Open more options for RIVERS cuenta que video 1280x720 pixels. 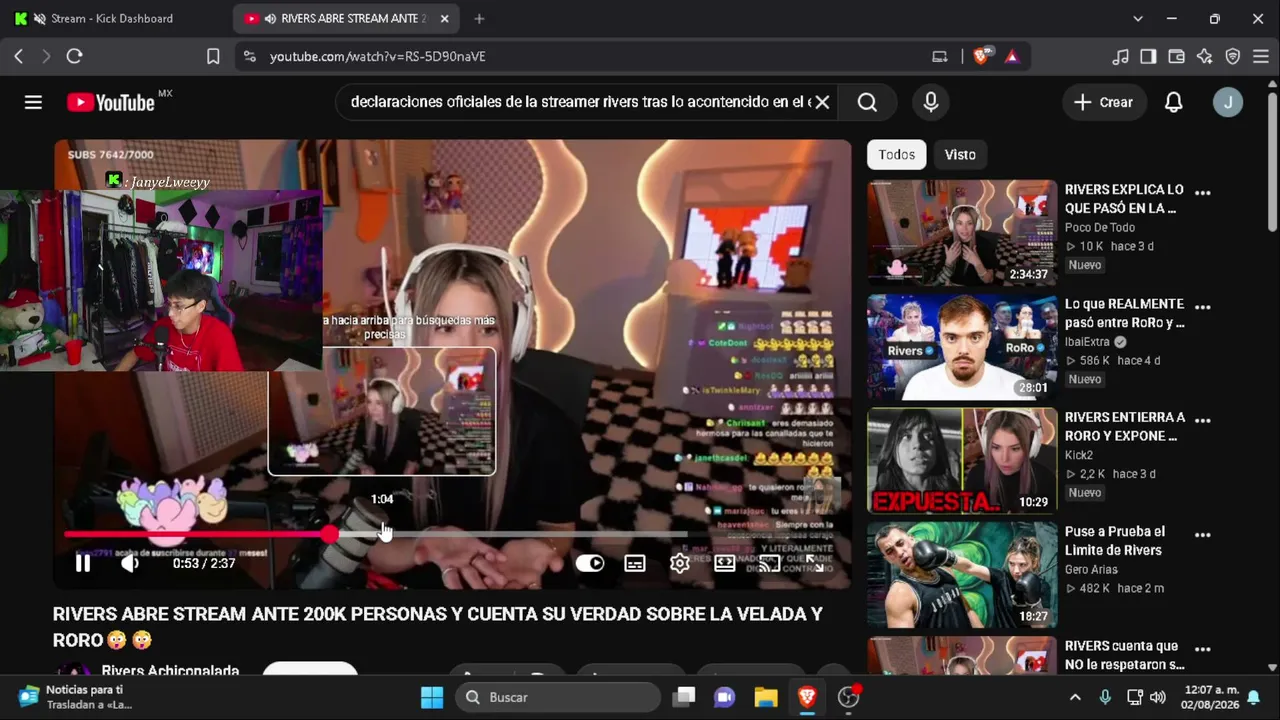(x=1203, y=648)
